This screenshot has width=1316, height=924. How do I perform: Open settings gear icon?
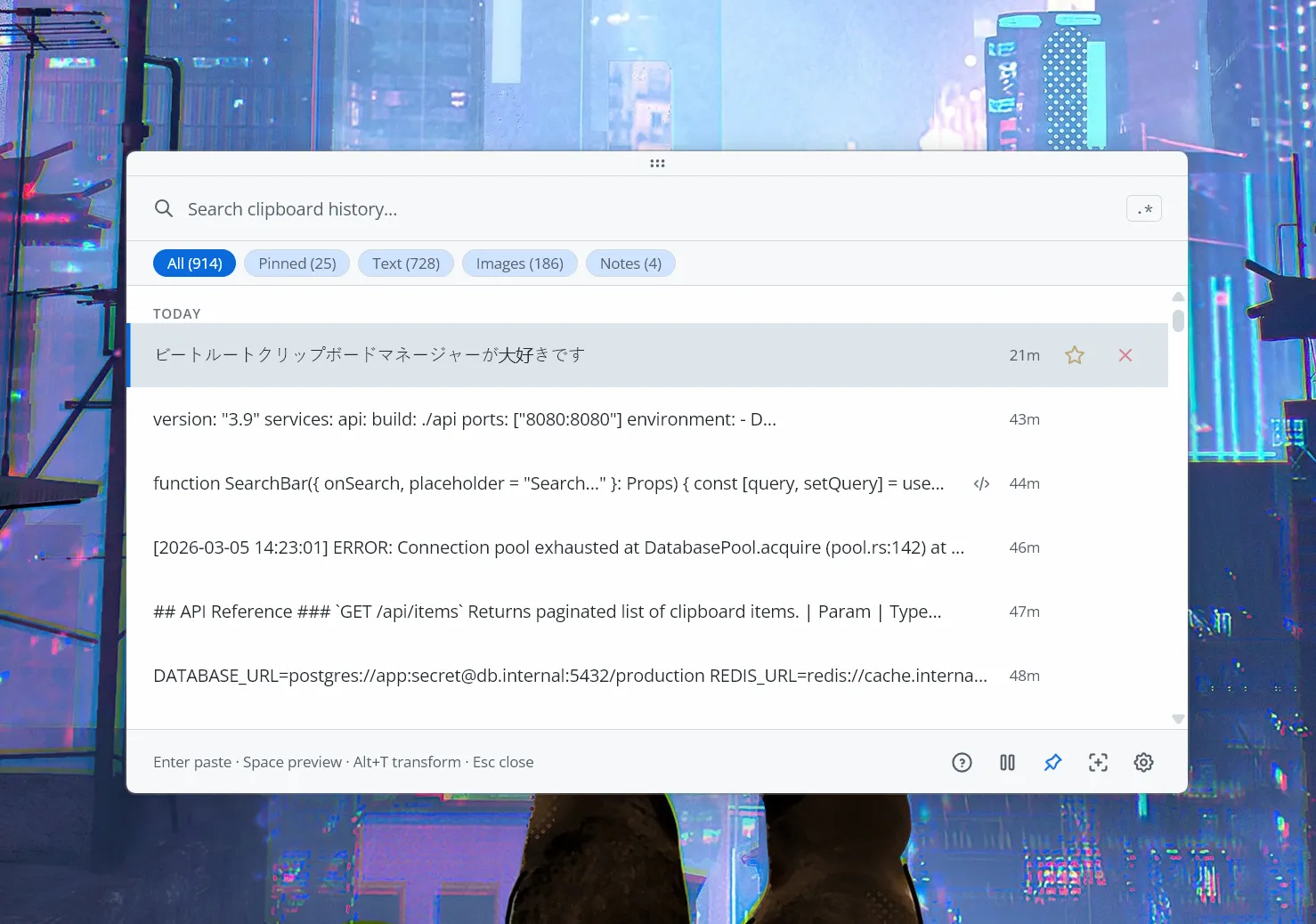point(1143,762)
